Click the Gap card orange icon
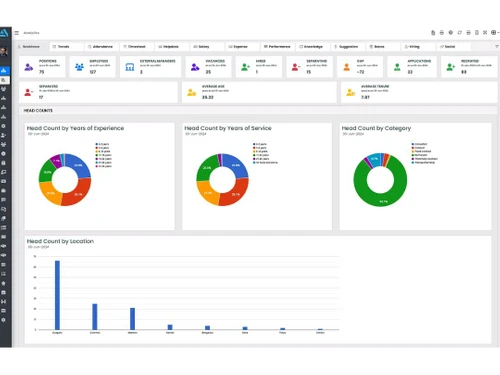Viewport: 500px width, 375px height. 347,67
